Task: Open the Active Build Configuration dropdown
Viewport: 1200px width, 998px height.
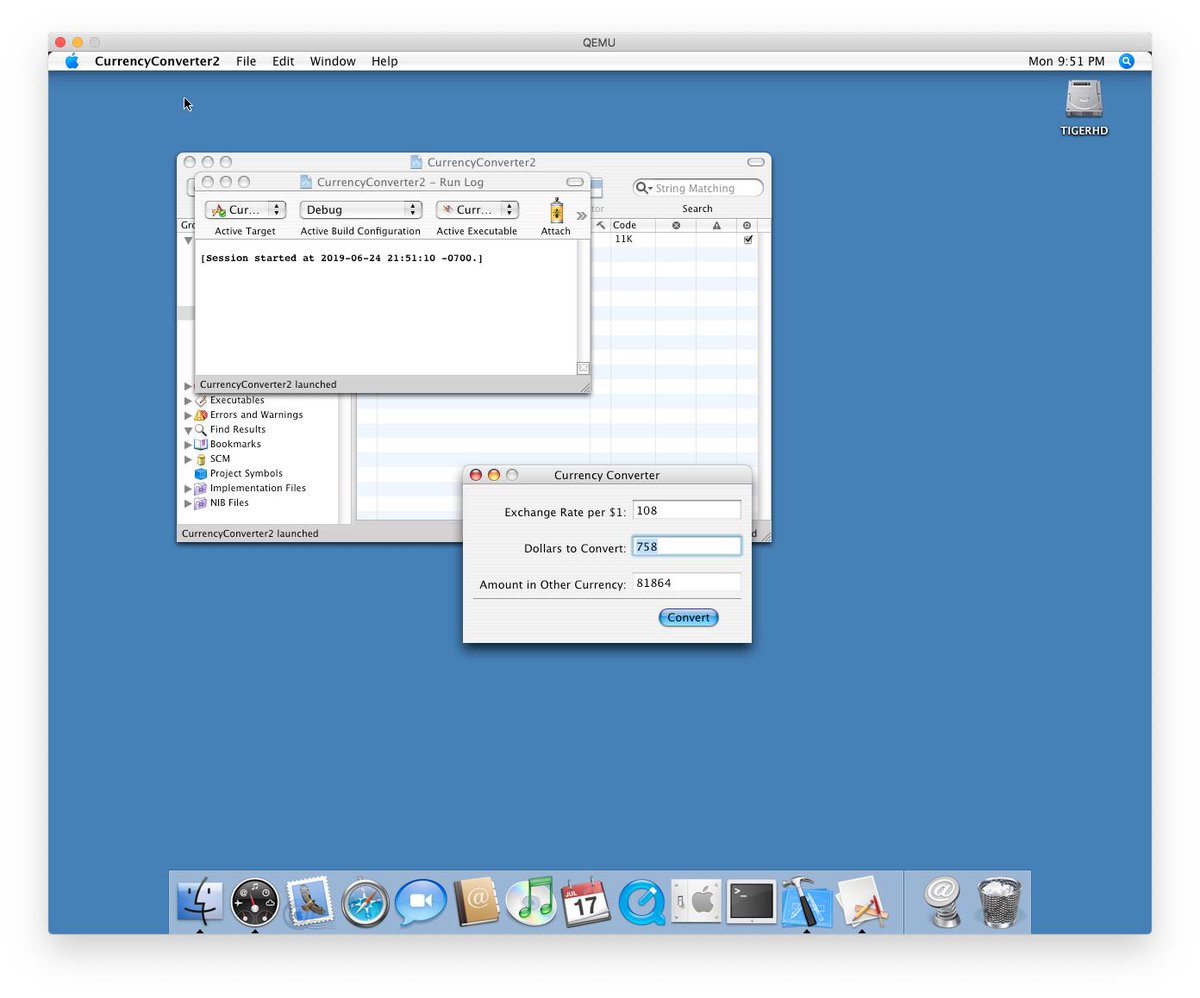Action: point(360,209)
